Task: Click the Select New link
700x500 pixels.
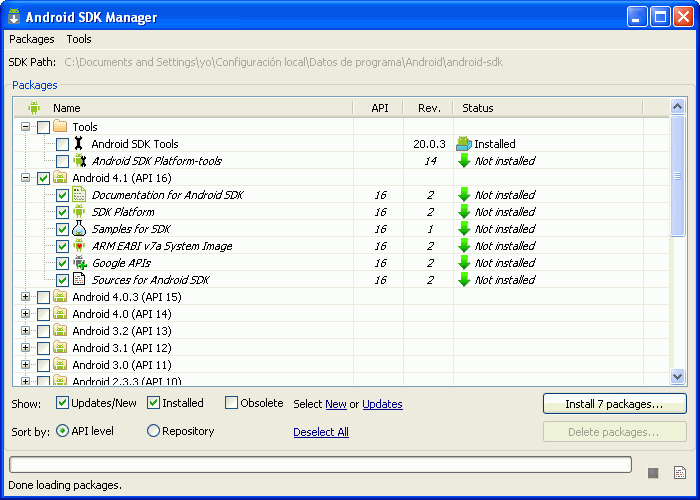Action: 336,404
